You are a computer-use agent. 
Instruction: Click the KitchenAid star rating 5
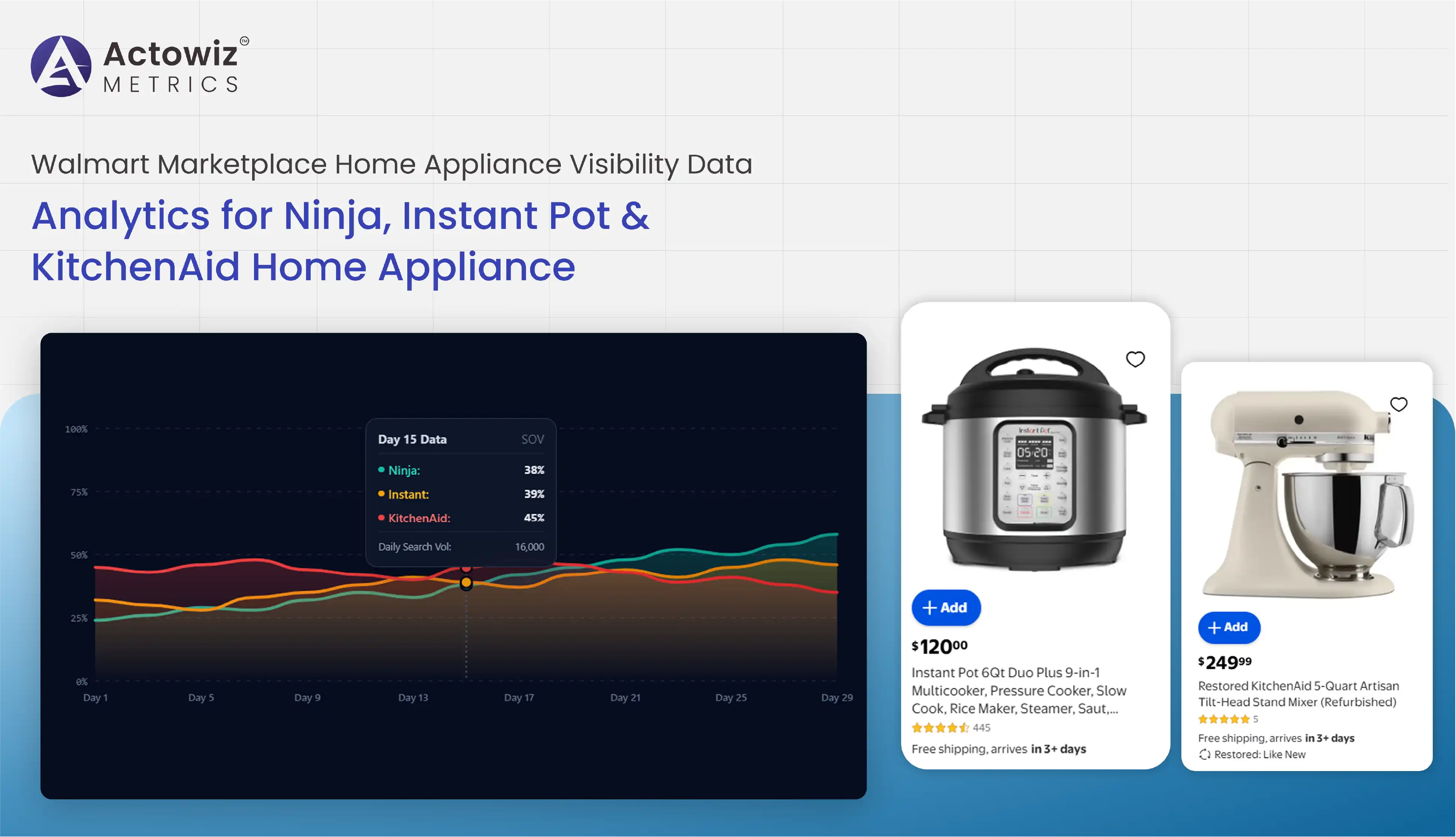pos(1228,719)
